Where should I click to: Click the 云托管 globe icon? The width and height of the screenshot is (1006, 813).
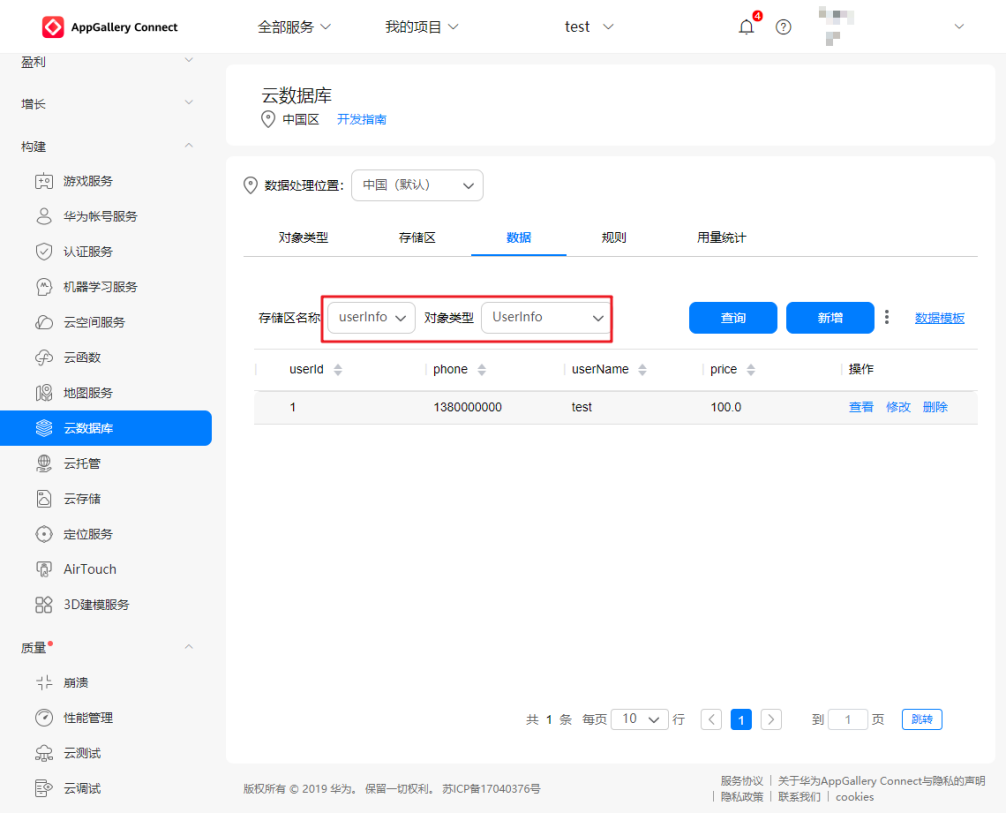pos(44,463)
